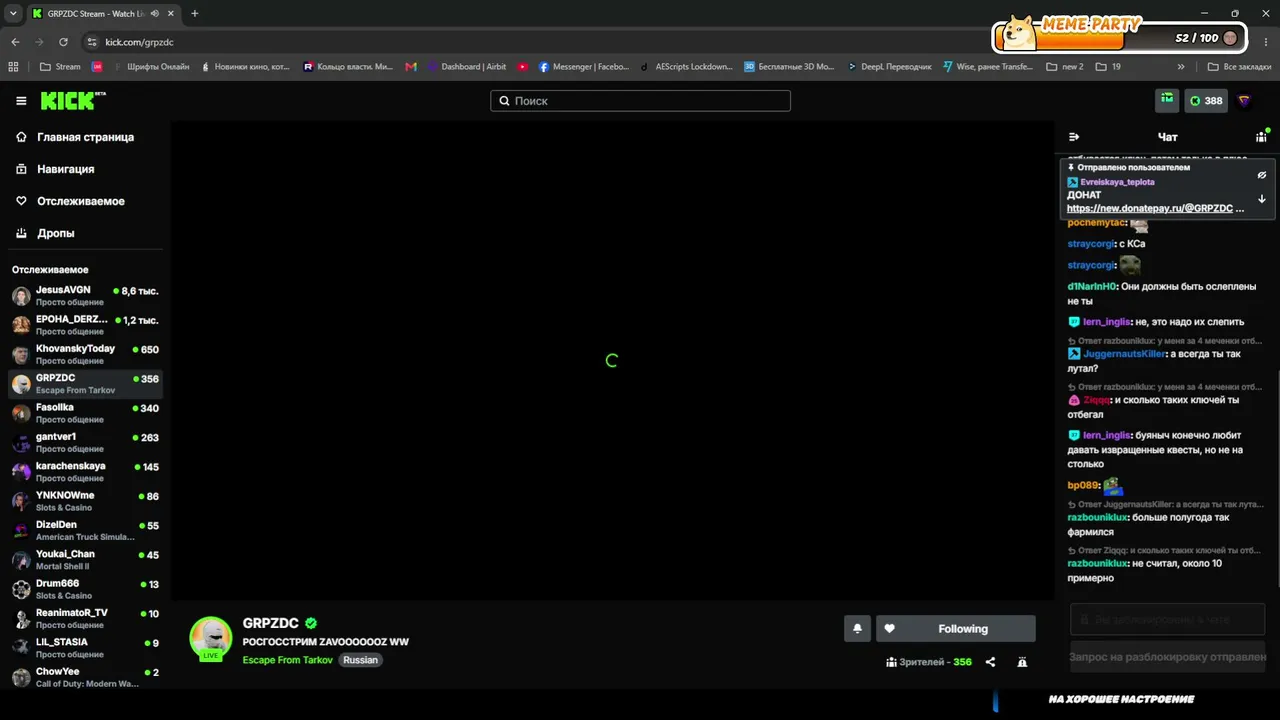The width and height of the screenshot is (1280, 720).
Task: Open ChowYee channel from followed list
Action: pos(85,677)
